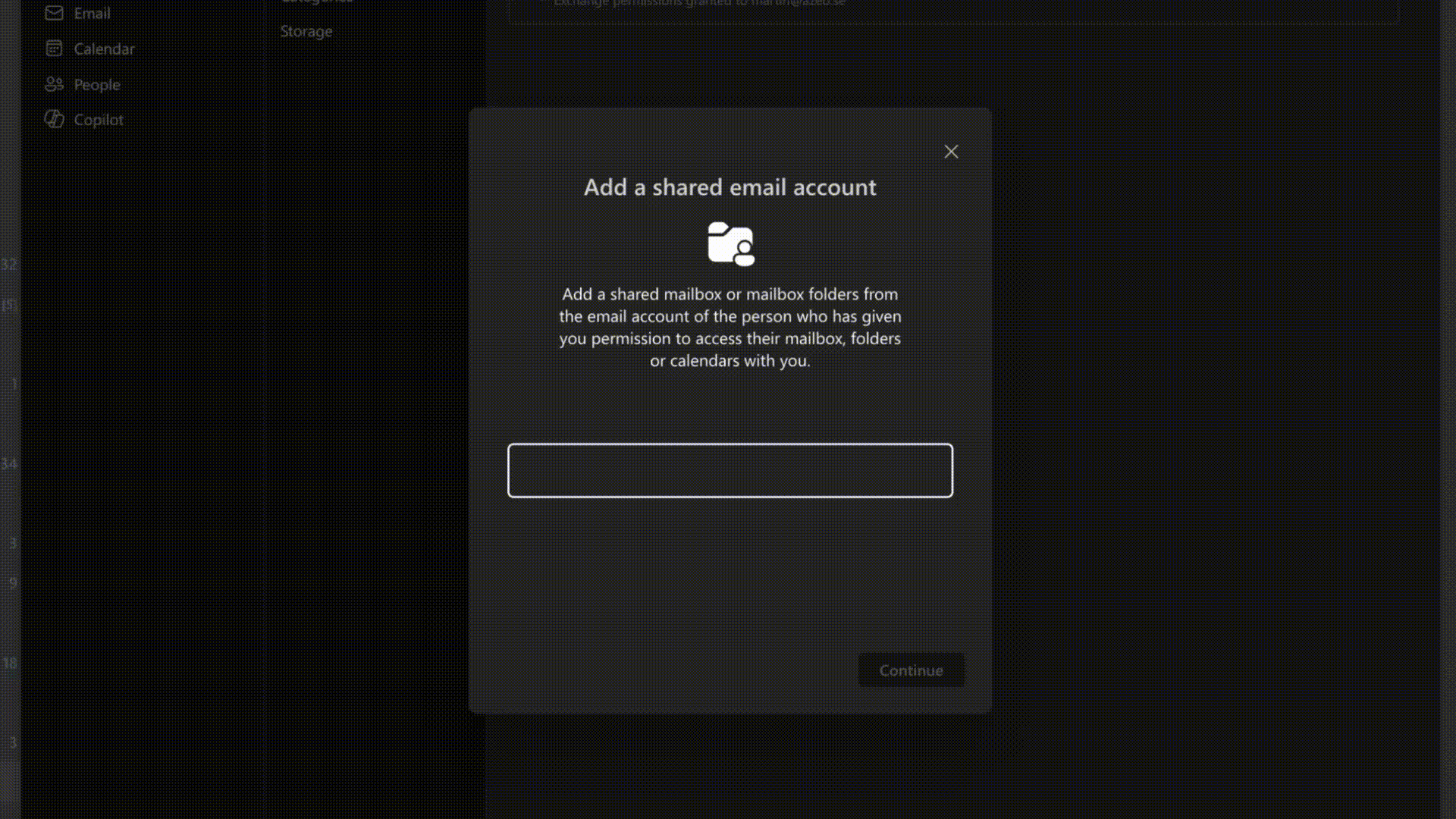1456x819 pixels.
Task: Open the partially visible Categories item
Action: tap(317, 2)
